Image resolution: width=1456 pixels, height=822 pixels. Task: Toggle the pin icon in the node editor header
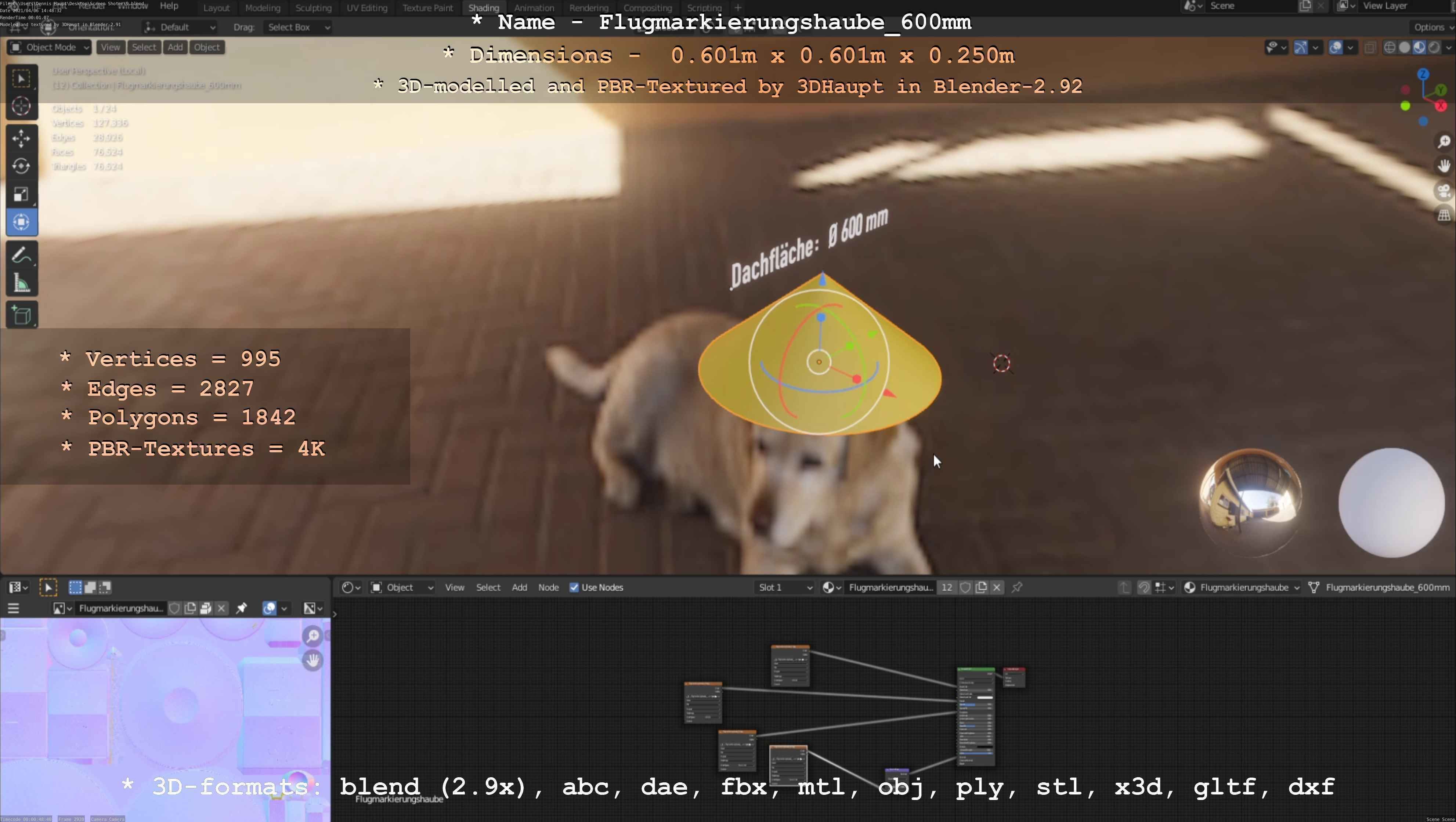(1018, 587)
